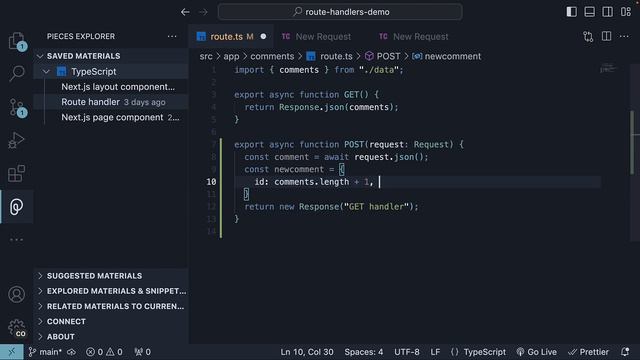The image size is (640, 360).
Task: Click the ports forwarded indicator showing 0
Action: click(x=142, y=352)
